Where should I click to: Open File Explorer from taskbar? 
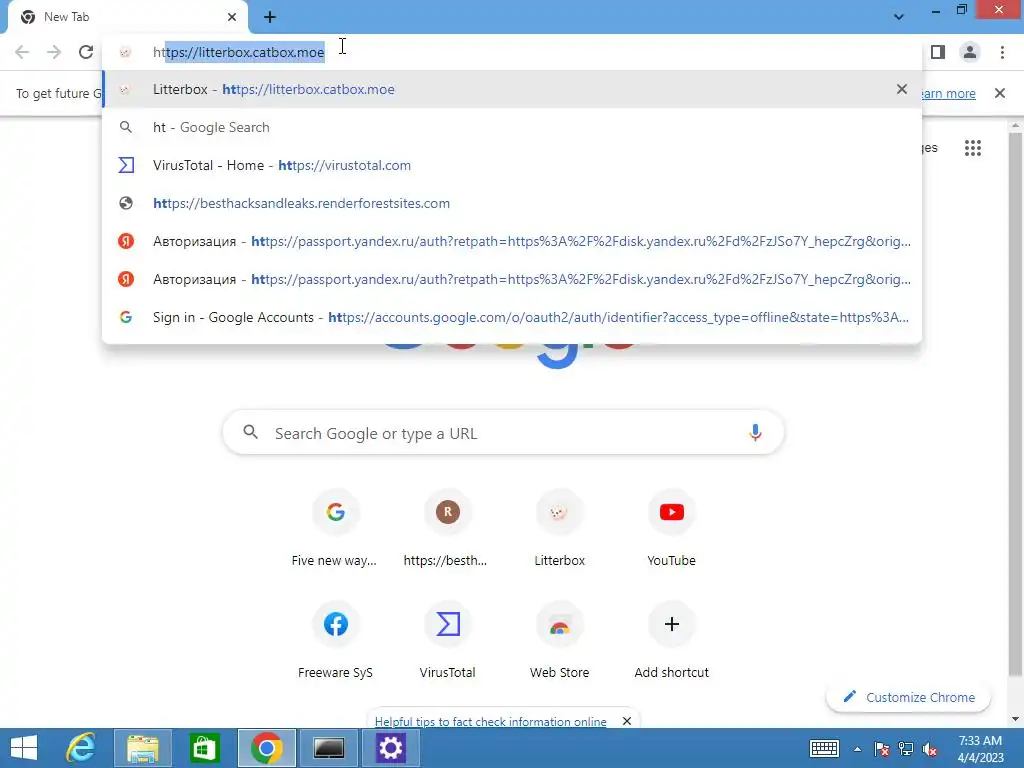142,748
